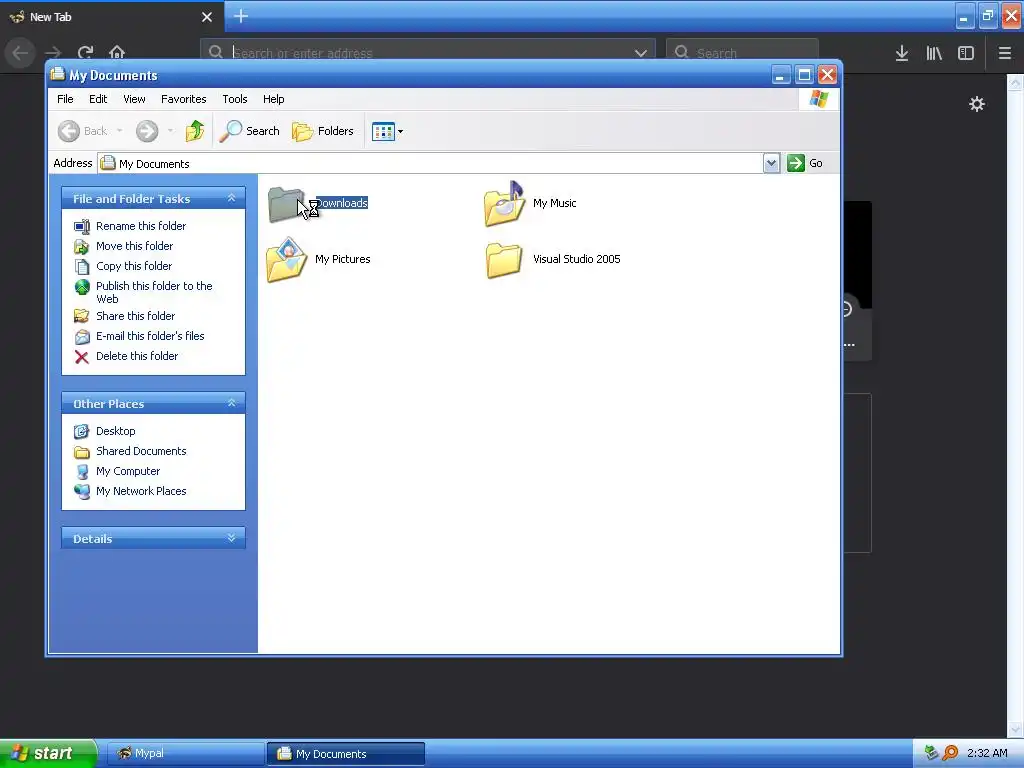Switch to Mypal in the taskbar
This screenshot has height=768, width=1024.
tap(185, 754)
